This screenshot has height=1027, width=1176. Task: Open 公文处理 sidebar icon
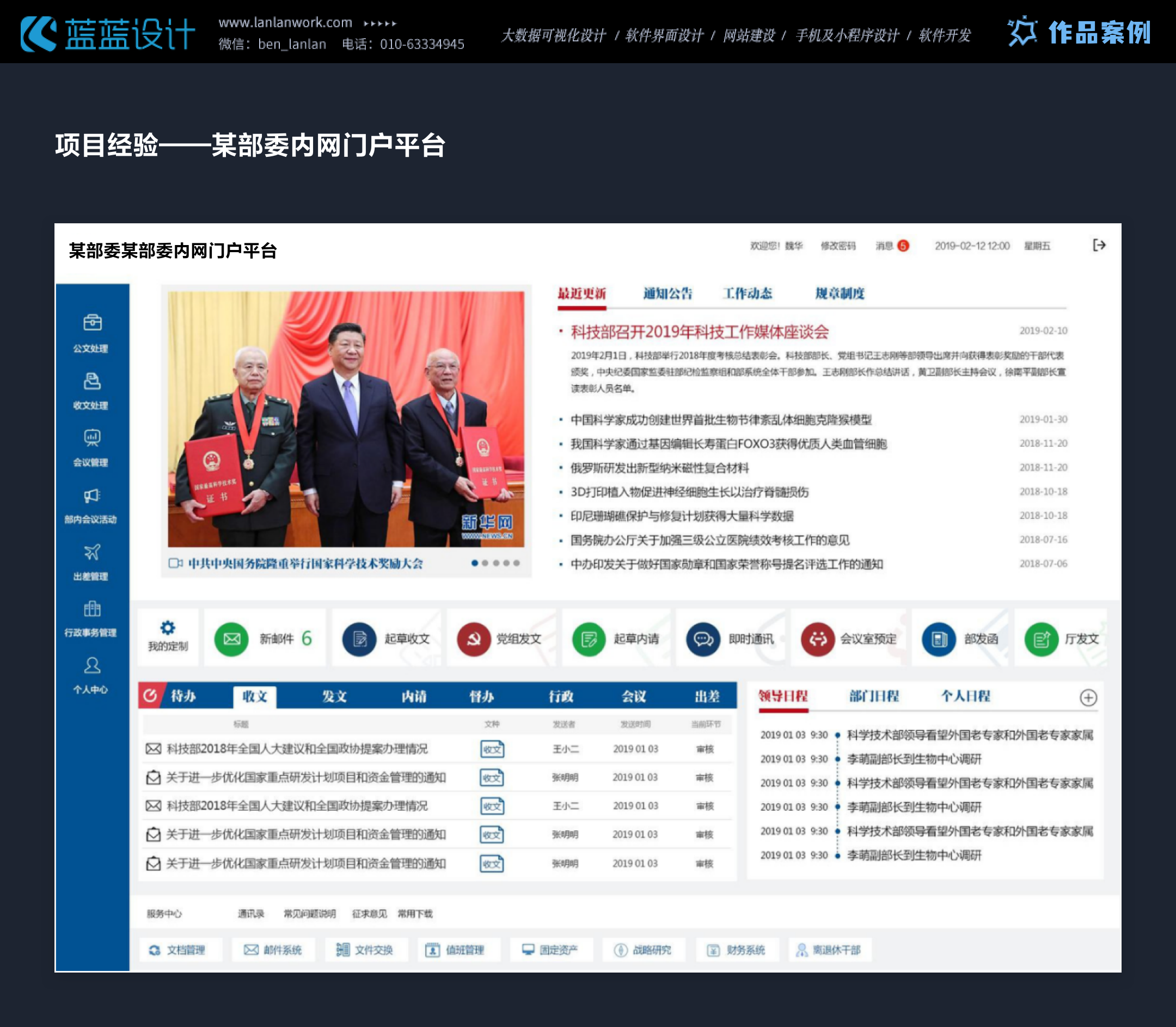click(x=91, y=323)
